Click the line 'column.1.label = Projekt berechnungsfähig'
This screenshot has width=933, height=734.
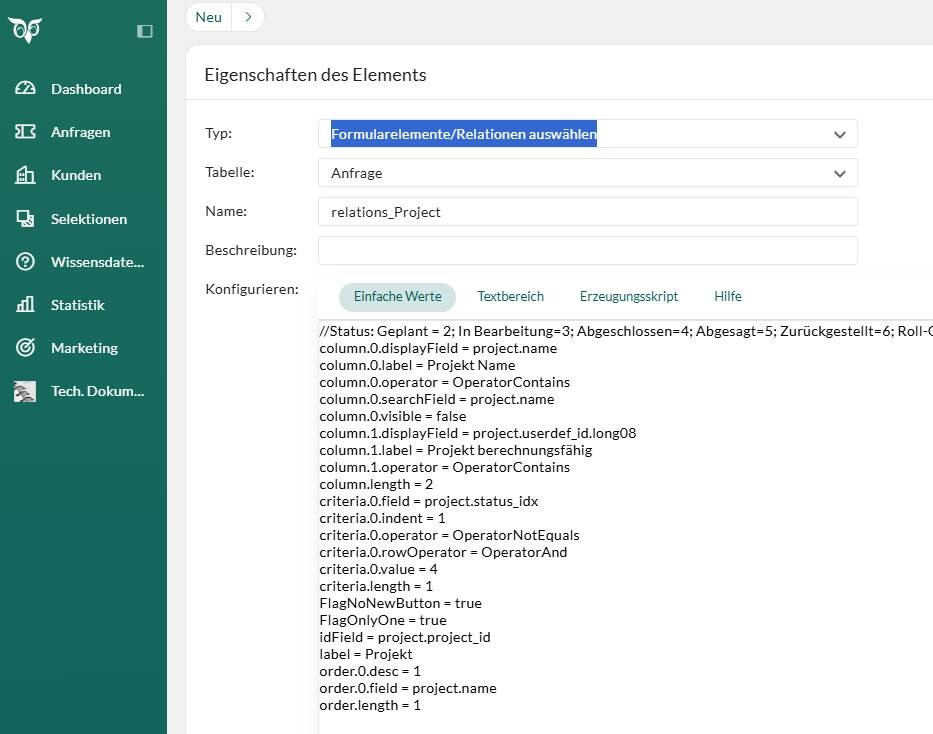456,450
